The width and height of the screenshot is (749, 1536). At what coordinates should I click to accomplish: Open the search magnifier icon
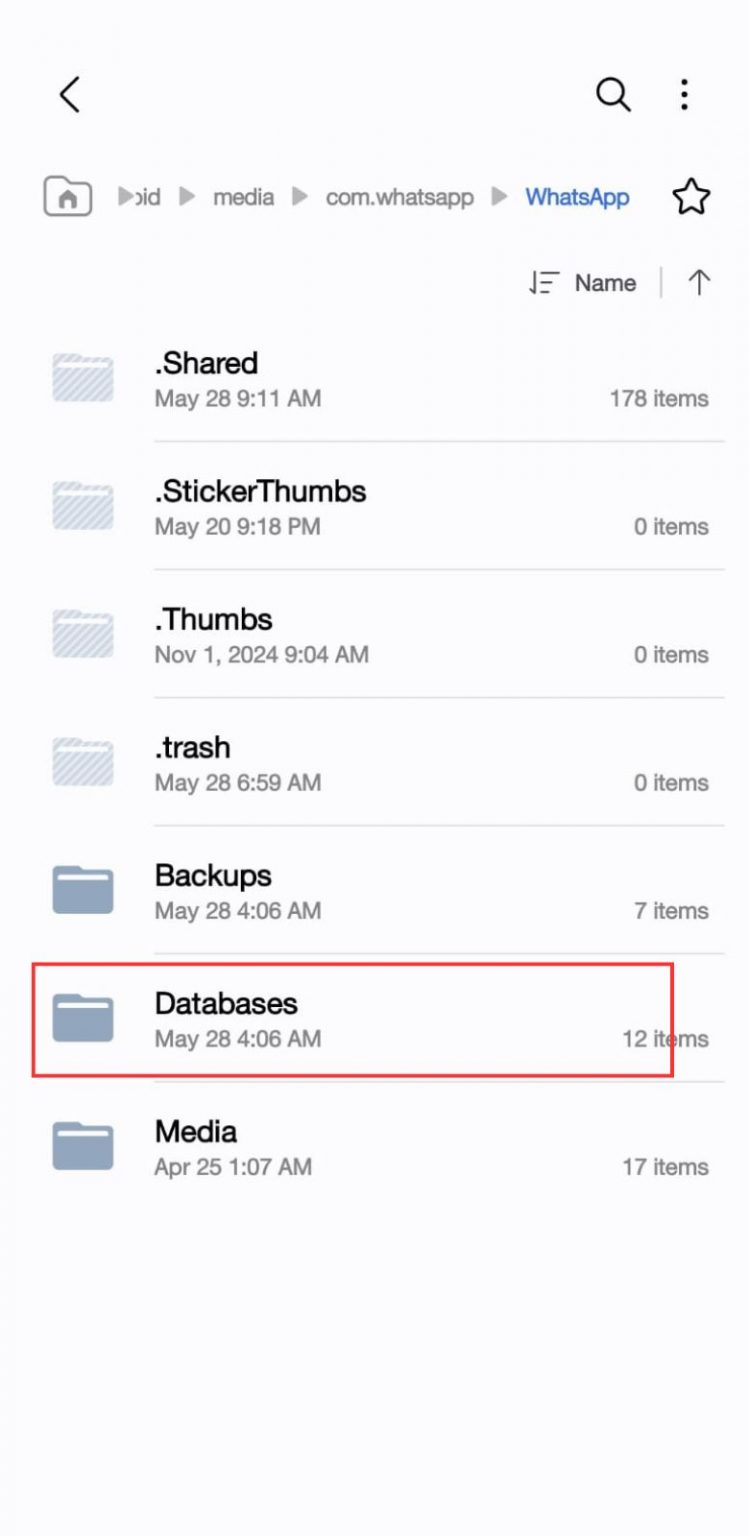[x=612, y=95]
